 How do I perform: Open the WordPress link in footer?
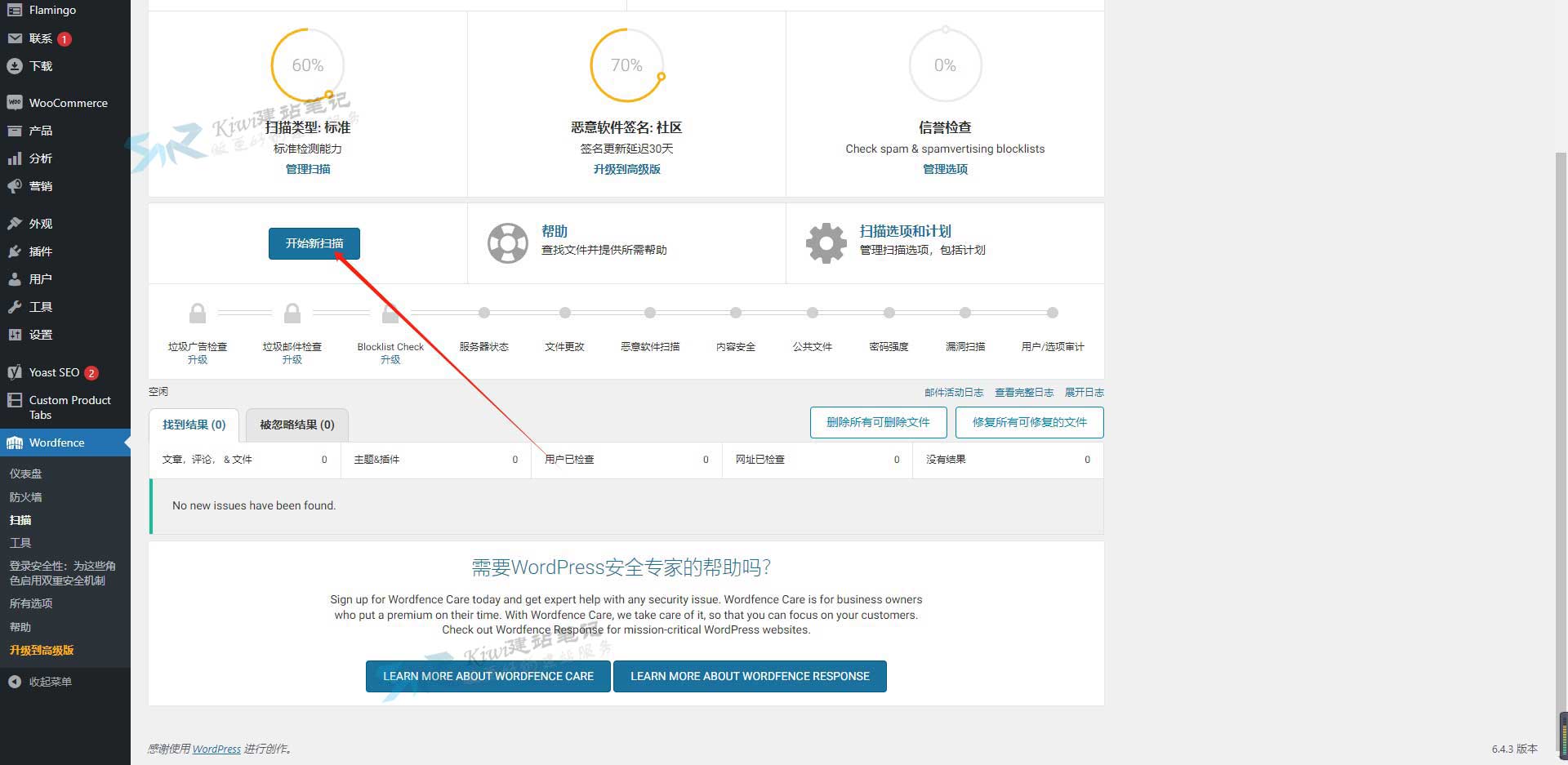216,749
